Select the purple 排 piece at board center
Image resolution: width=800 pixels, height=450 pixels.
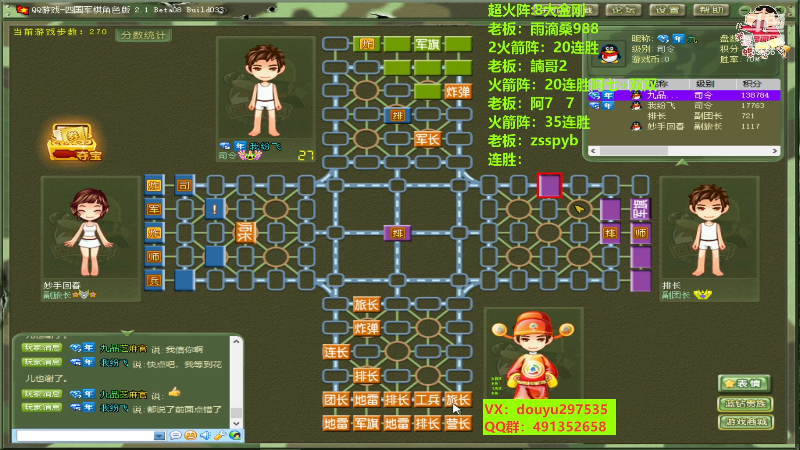[397, 233]
